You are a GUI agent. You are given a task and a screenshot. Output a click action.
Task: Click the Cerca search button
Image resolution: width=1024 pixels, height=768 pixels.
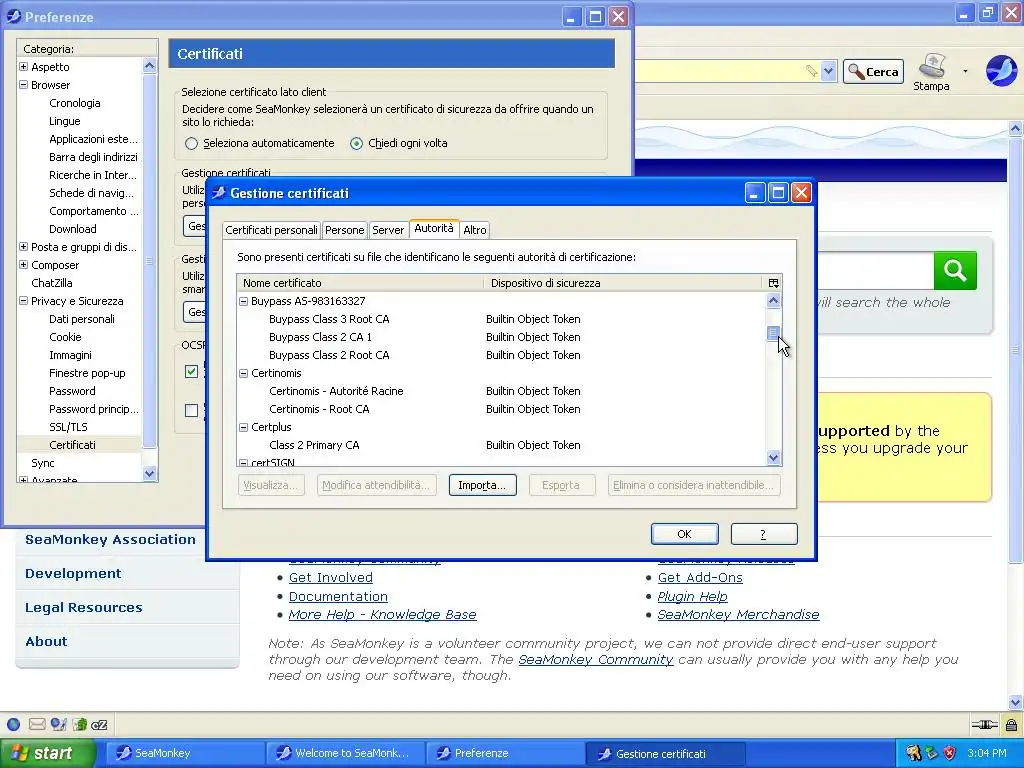(x=873, y=72)
